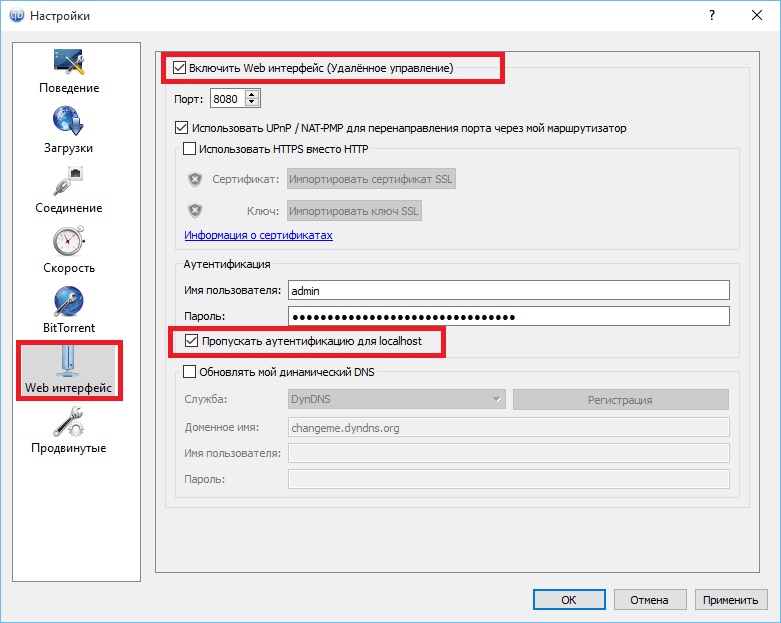Confirm settings with the OK button
781x623 pixels.
[568, 600]
